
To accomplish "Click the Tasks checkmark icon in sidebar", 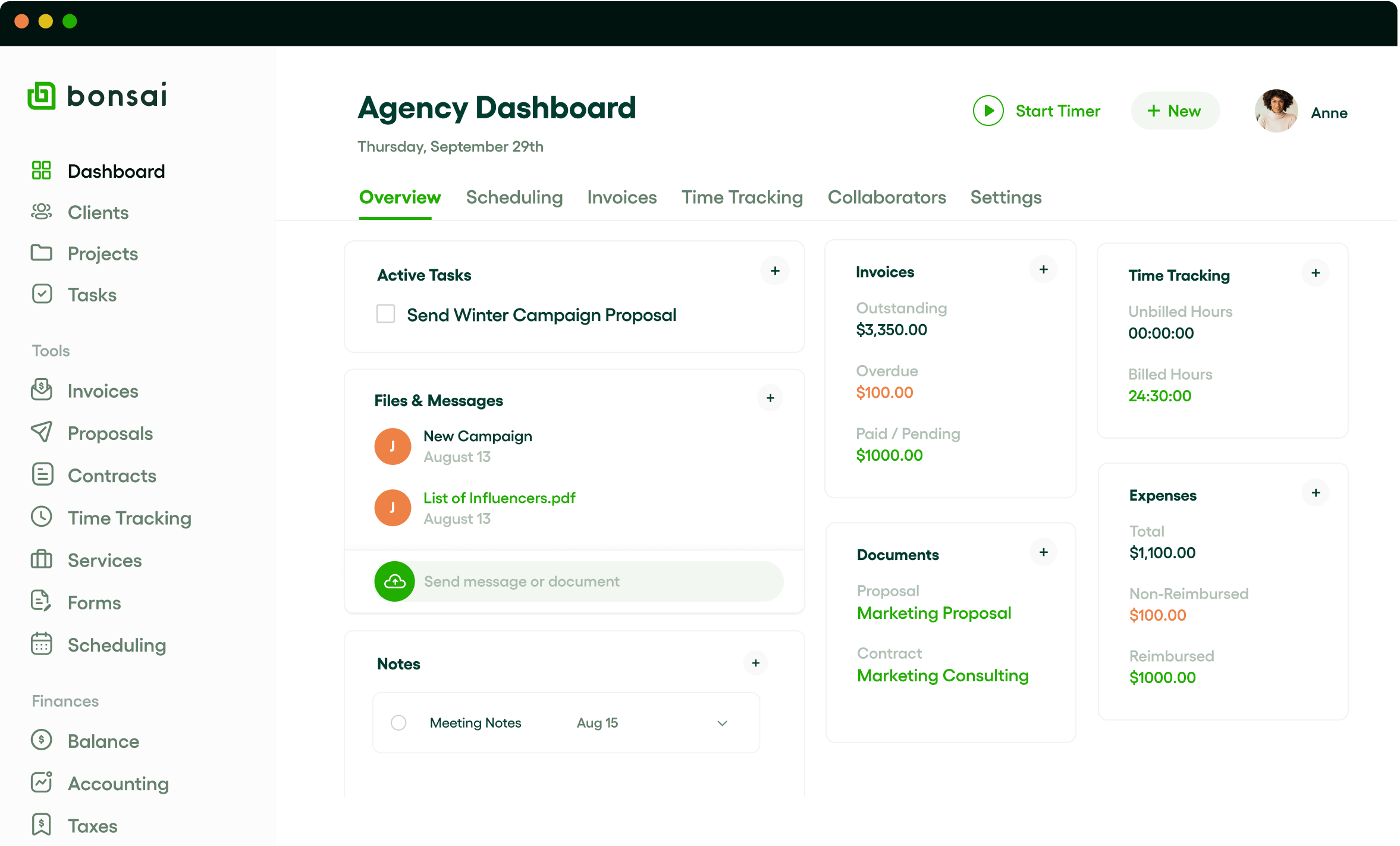I will click(42, 294).
